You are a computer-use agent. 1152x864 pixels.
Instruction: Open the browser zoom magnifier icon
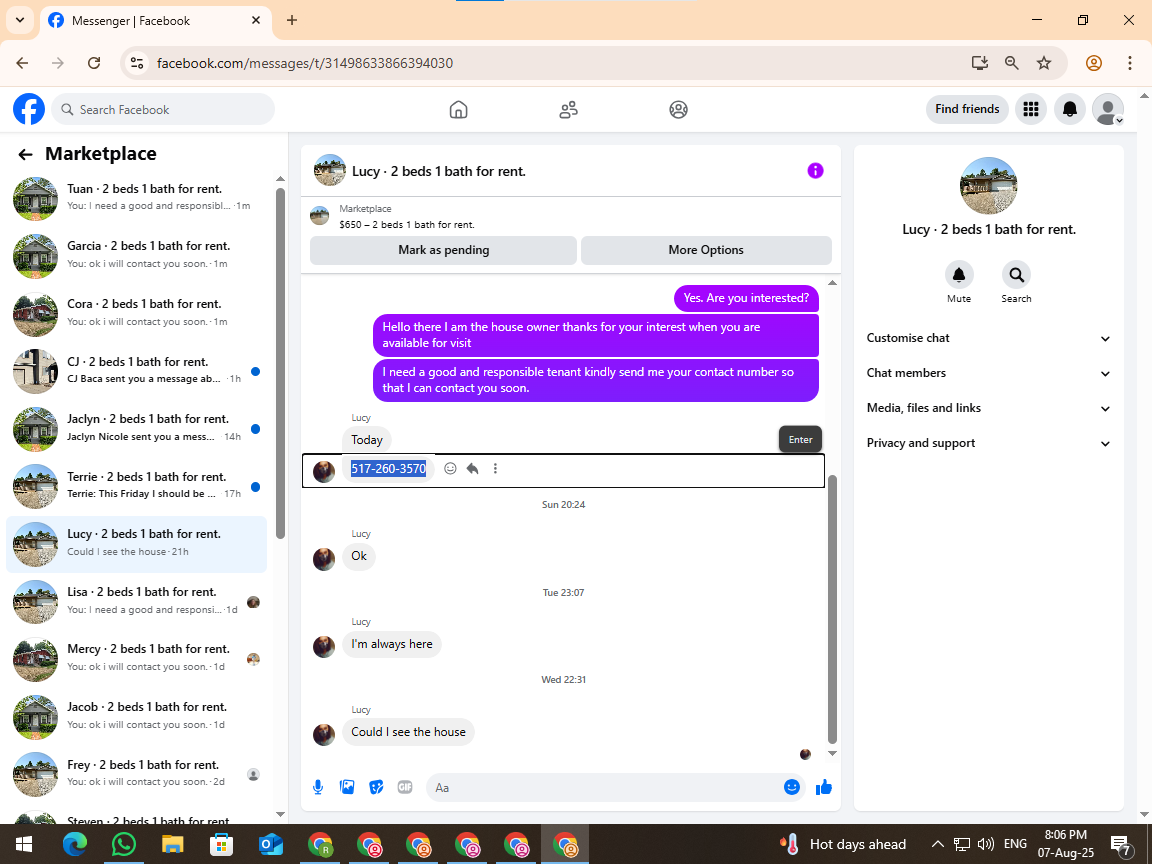point(1012,63)
